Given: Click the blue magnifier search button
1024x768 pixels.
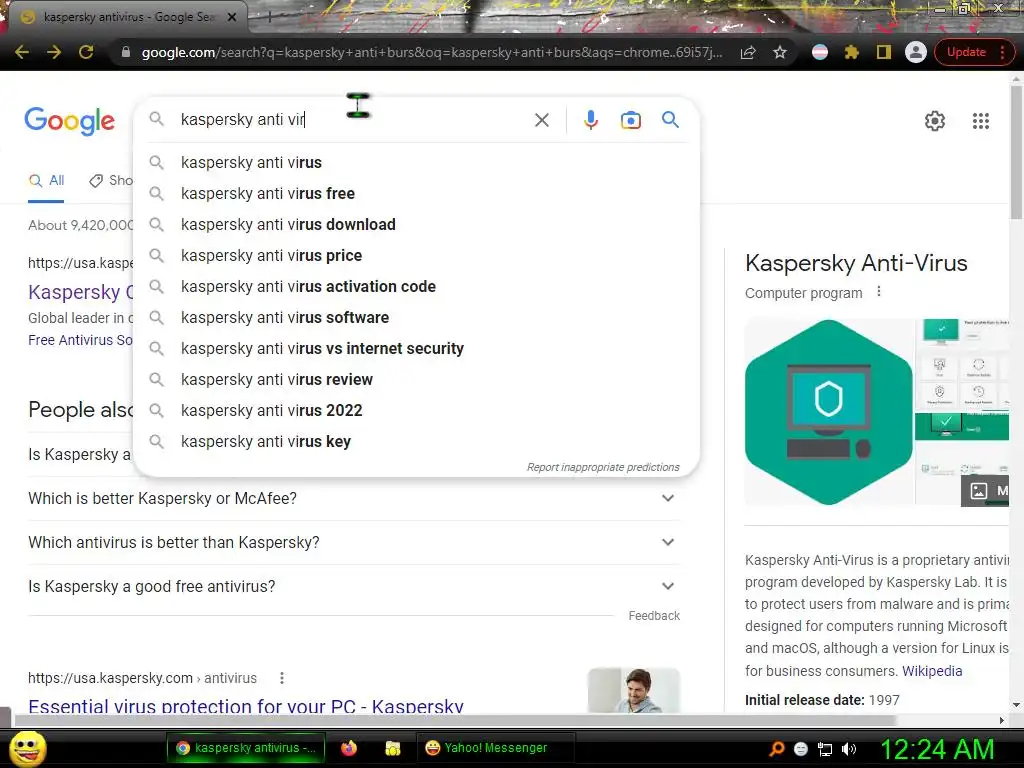Looking at the screenshot, I should 670,120.
